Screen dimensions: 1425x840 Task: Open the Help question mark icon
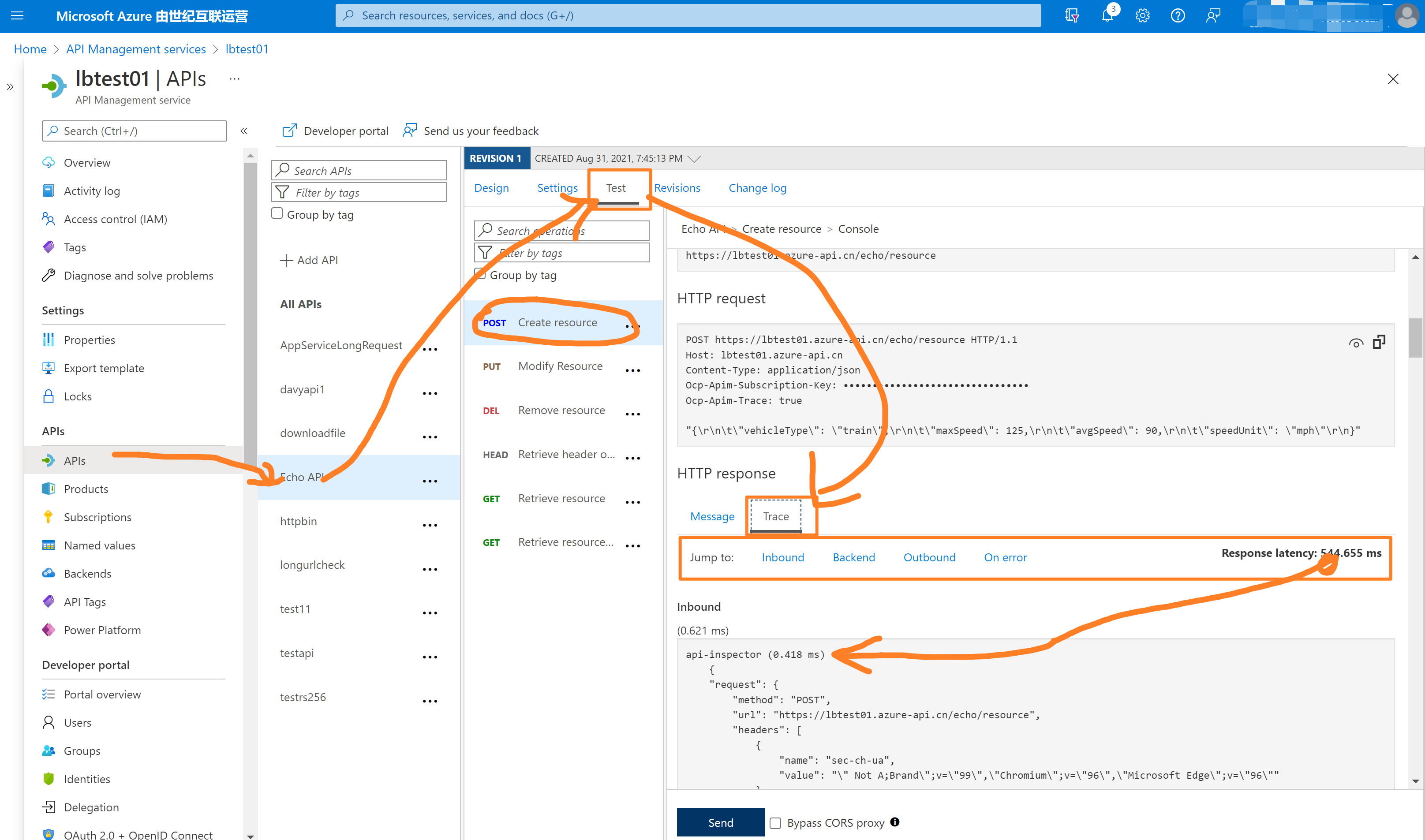1177,15
